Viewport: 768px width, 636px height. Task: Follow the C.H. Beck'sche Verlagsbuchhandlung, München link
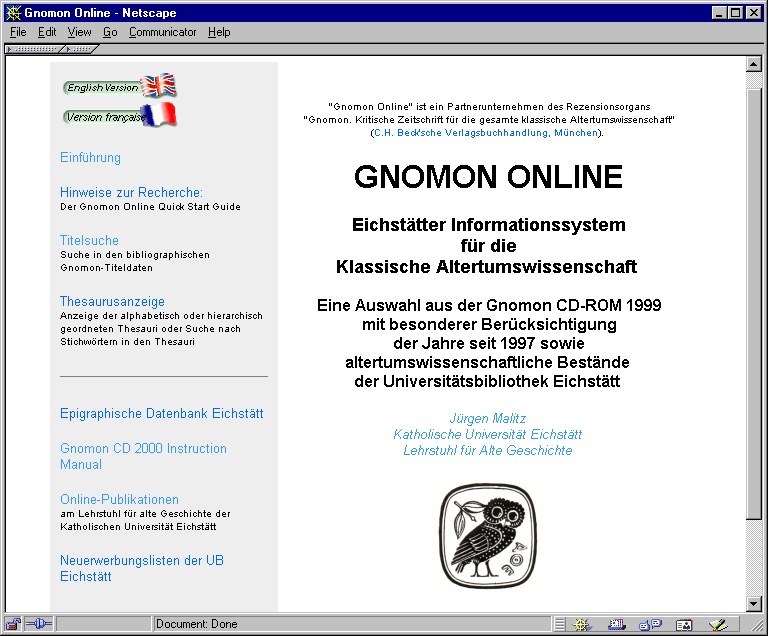[x=486, y=133]
